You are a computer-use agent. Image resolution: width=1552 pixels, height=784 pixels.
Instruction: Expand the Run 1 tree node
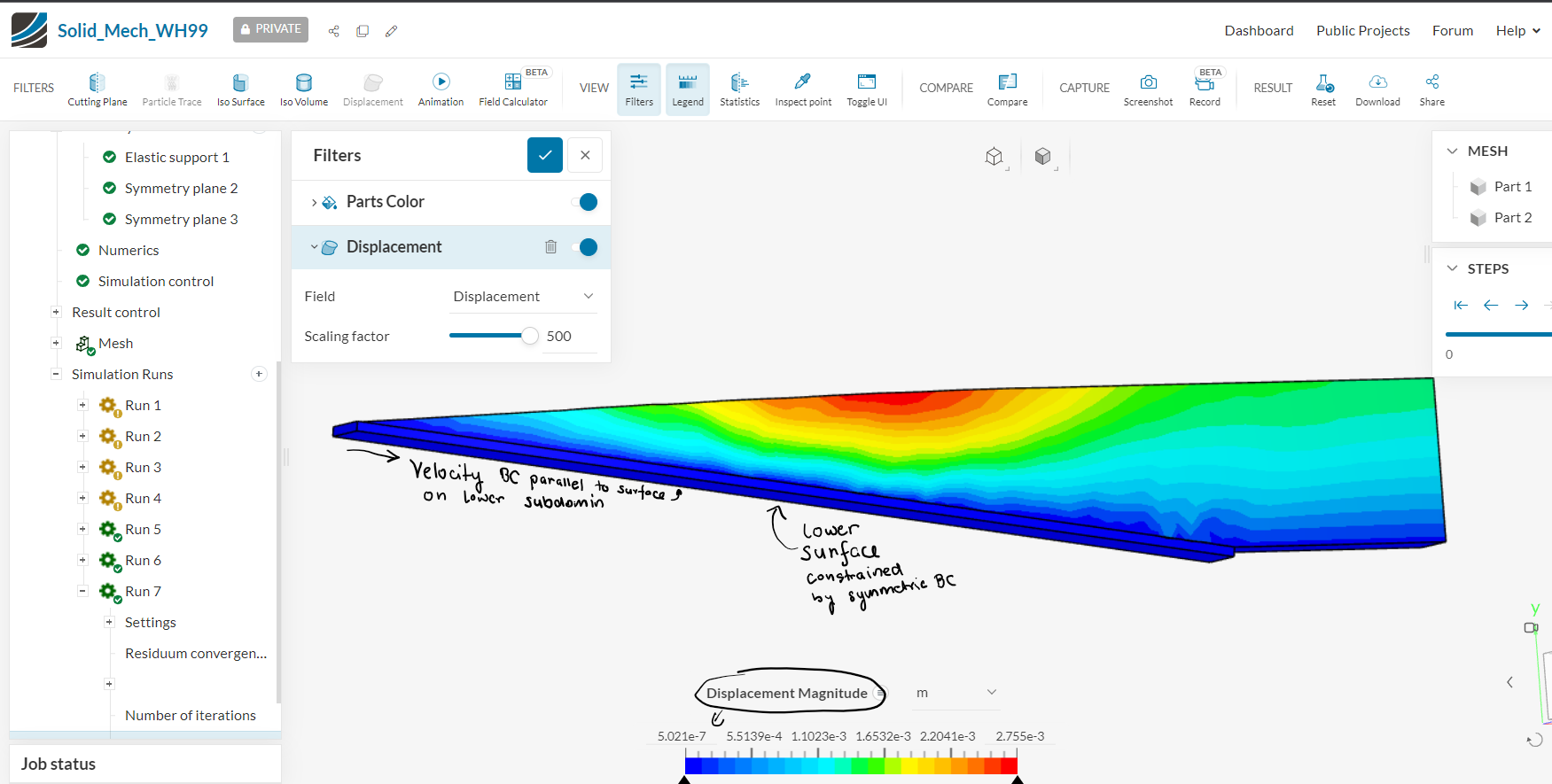point(82,405)
